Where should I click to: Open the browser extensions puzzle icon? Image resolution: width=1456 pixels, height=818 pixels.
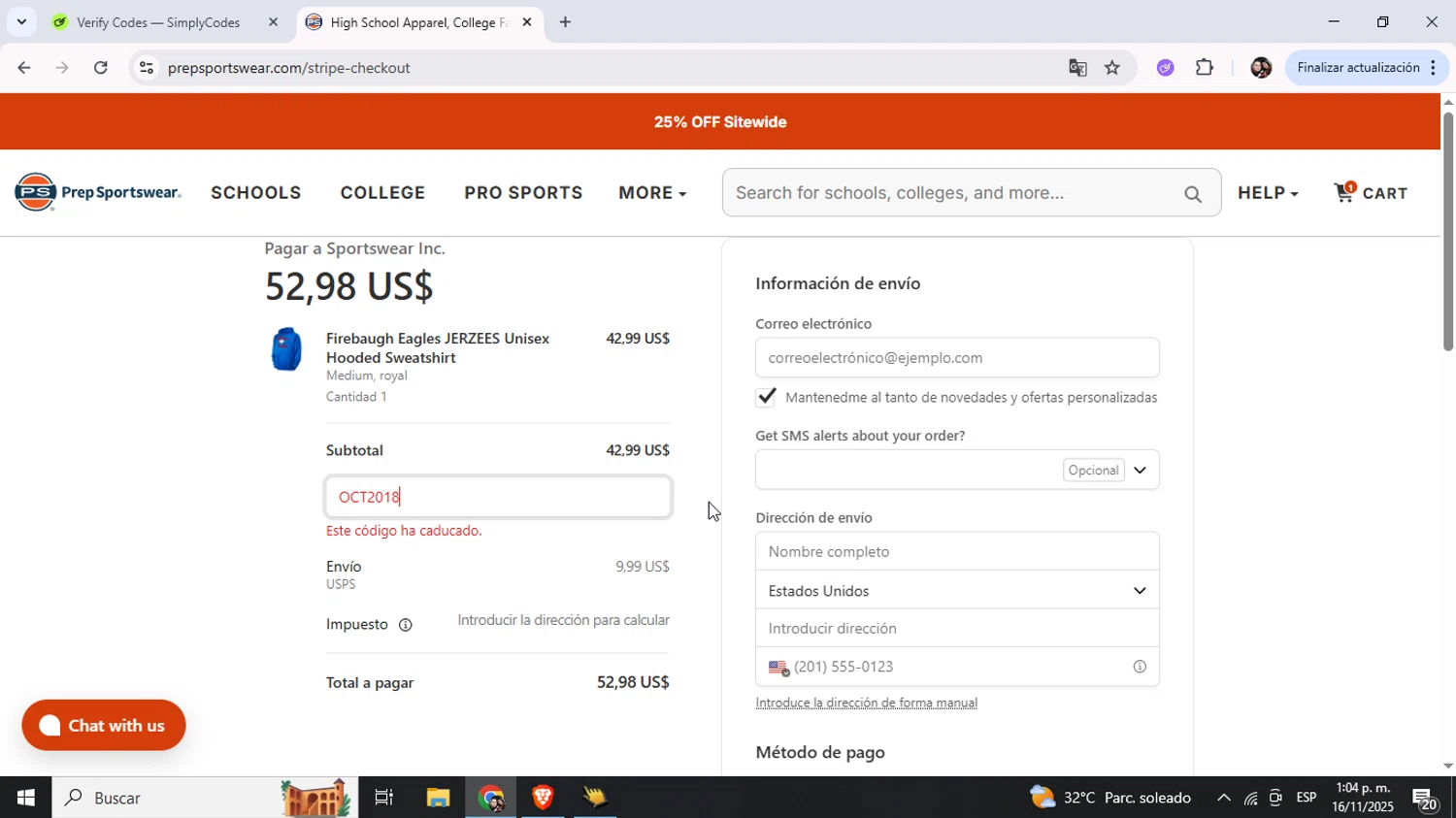pos(1205,68)
